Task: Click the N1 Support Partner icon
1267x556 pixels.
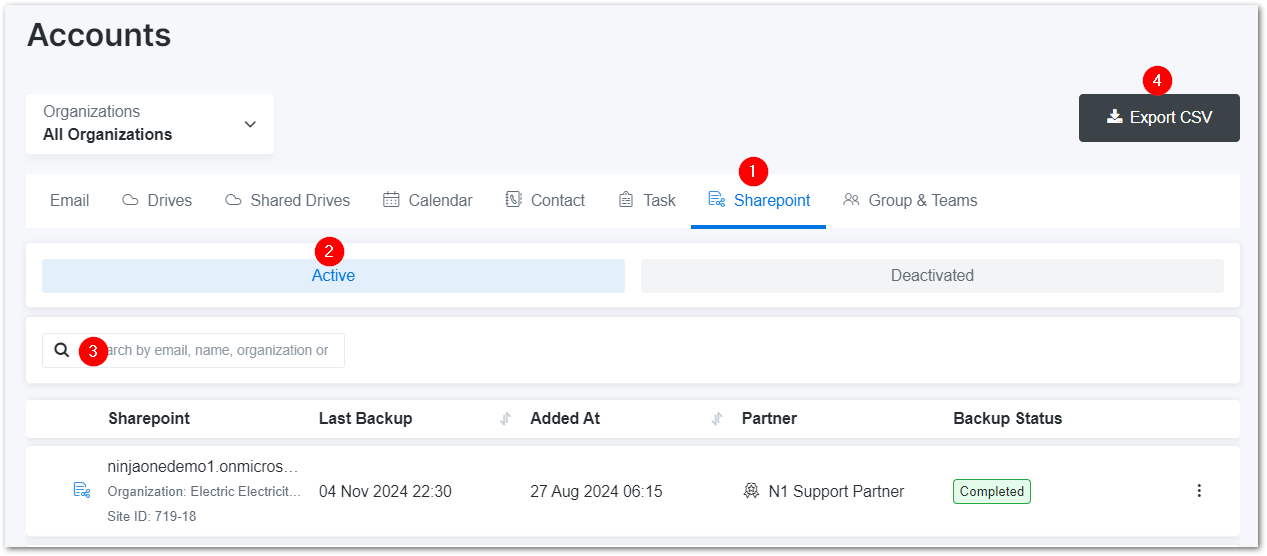Action: [751, 491]
